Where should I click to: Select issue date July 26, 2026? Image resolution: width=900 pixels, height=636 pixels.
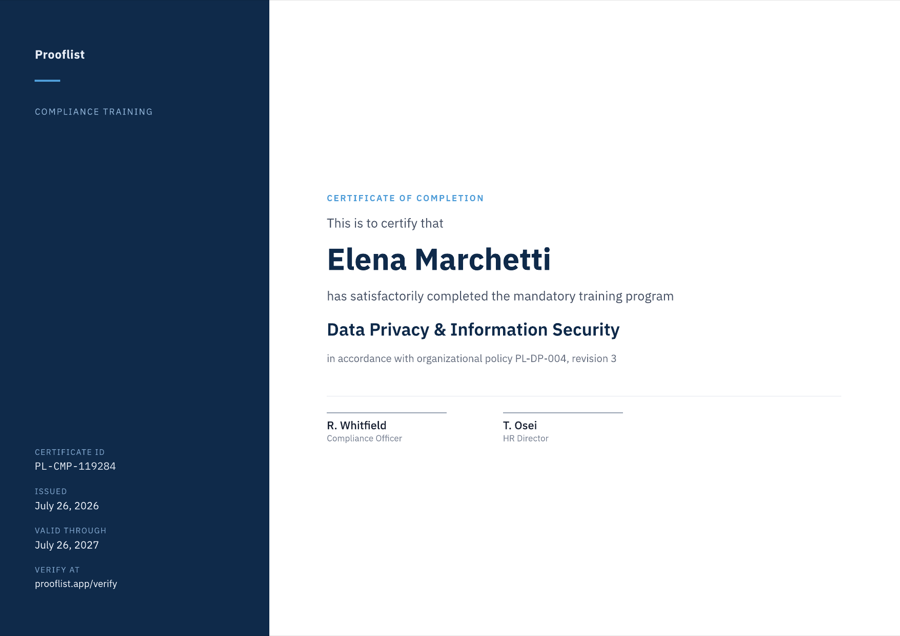coord(67,506)
